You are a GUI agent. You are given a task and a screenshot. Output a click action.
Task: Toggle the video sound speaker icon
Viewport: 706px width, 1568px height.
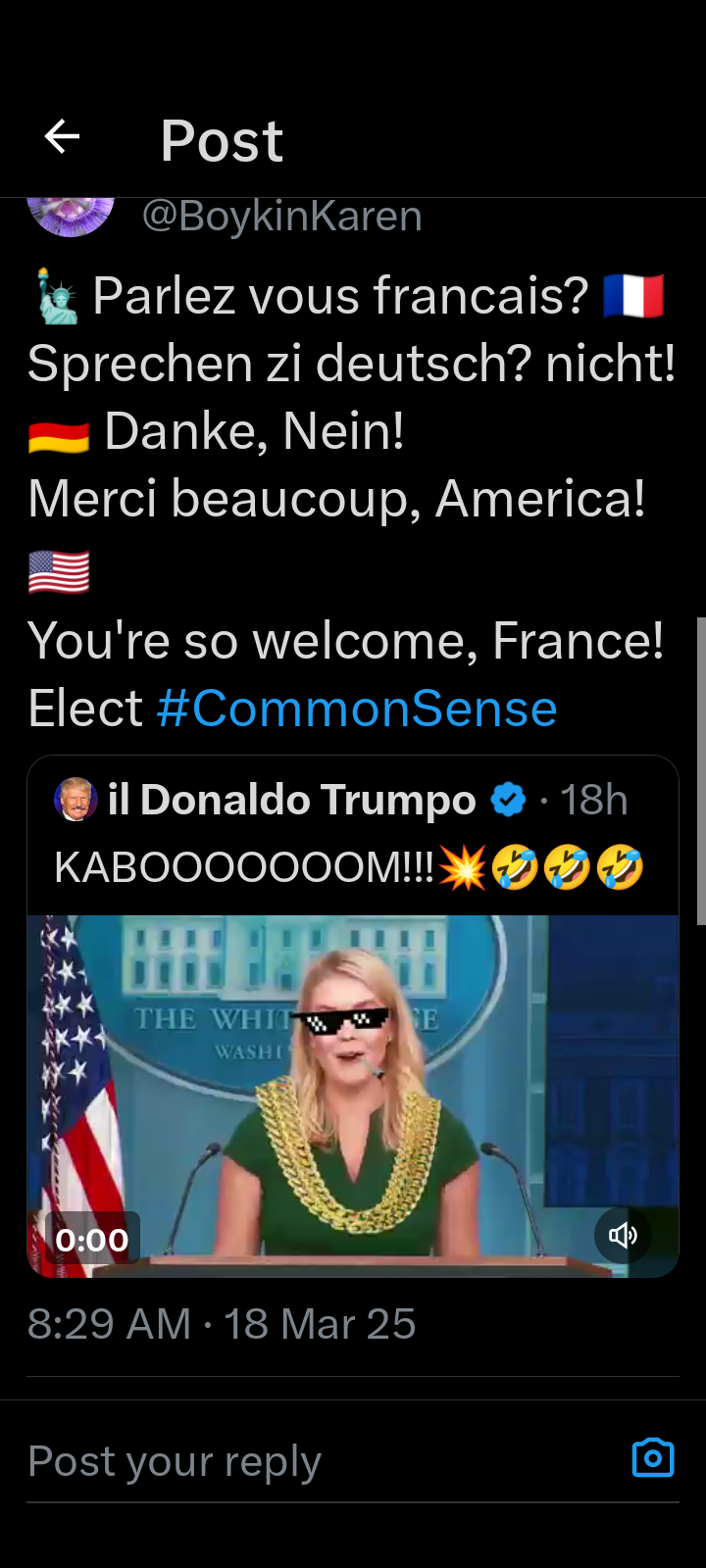[x=623, y=1235]
